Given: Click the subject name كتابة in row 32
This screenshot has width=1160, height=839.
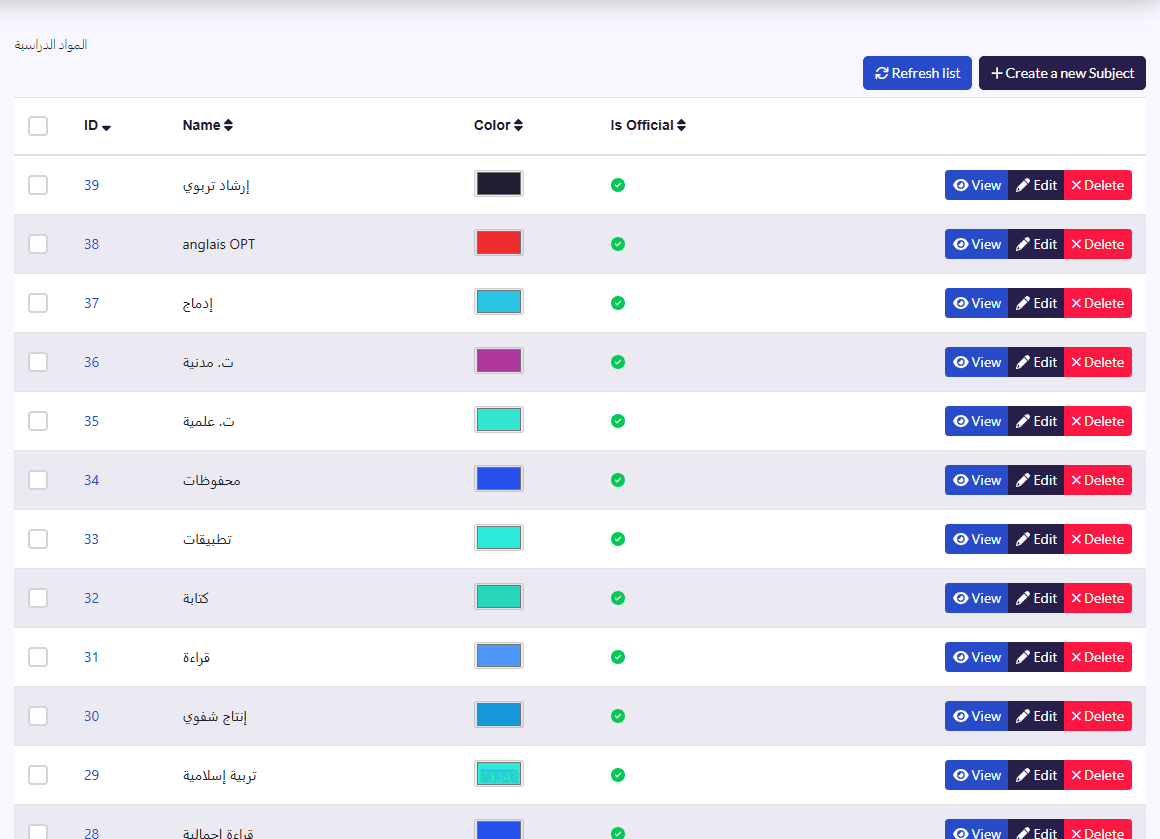Looking at the screenshot, I should [195, 599].
